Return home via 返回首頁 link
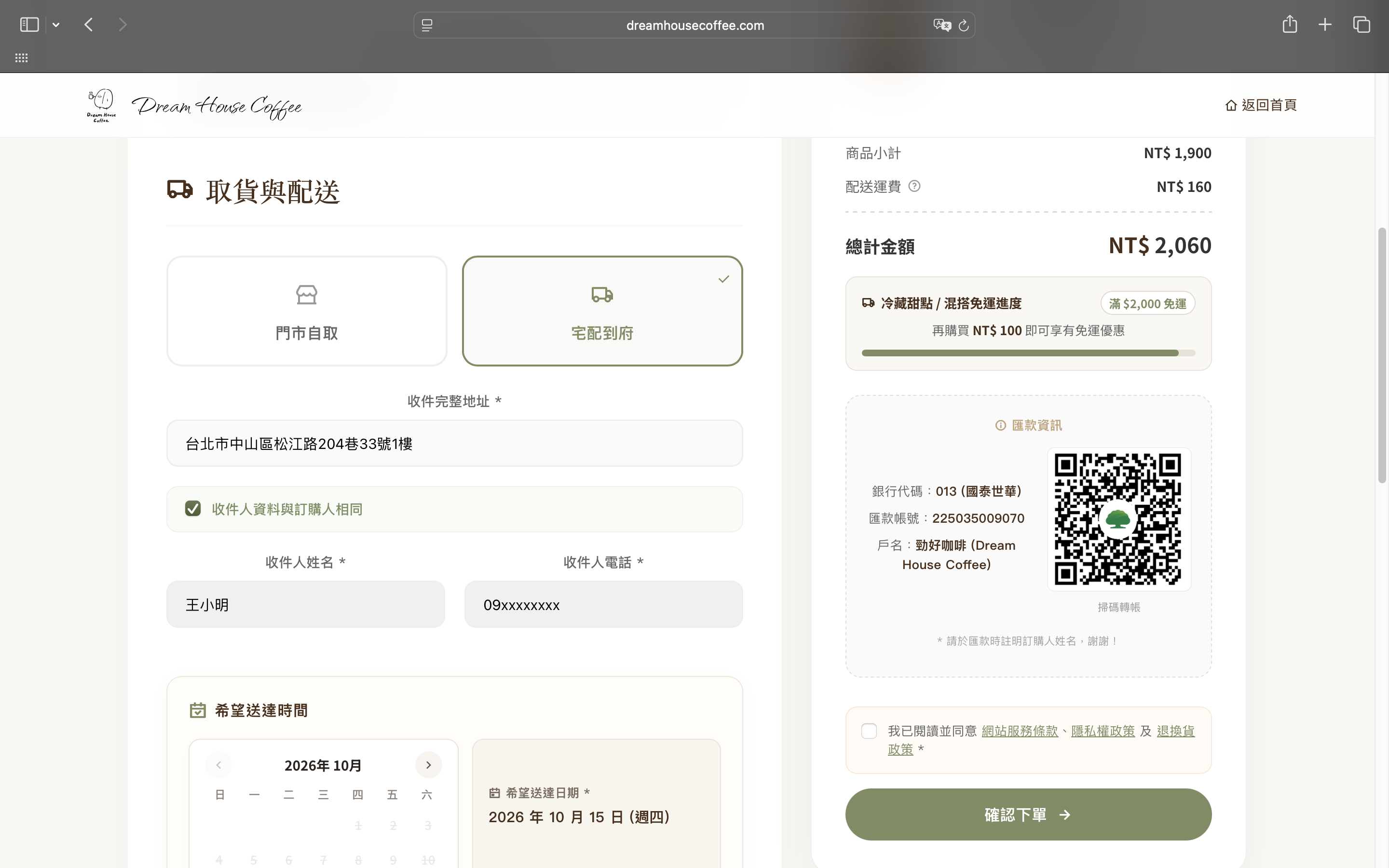 click(x=1260, y=105)
